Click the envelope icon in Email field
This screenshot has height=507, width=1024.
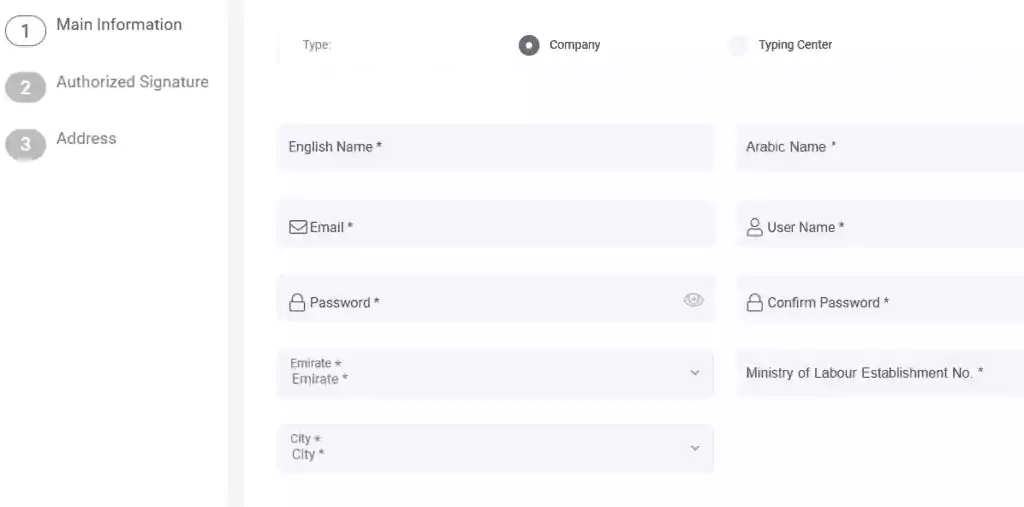click(298, 227)
